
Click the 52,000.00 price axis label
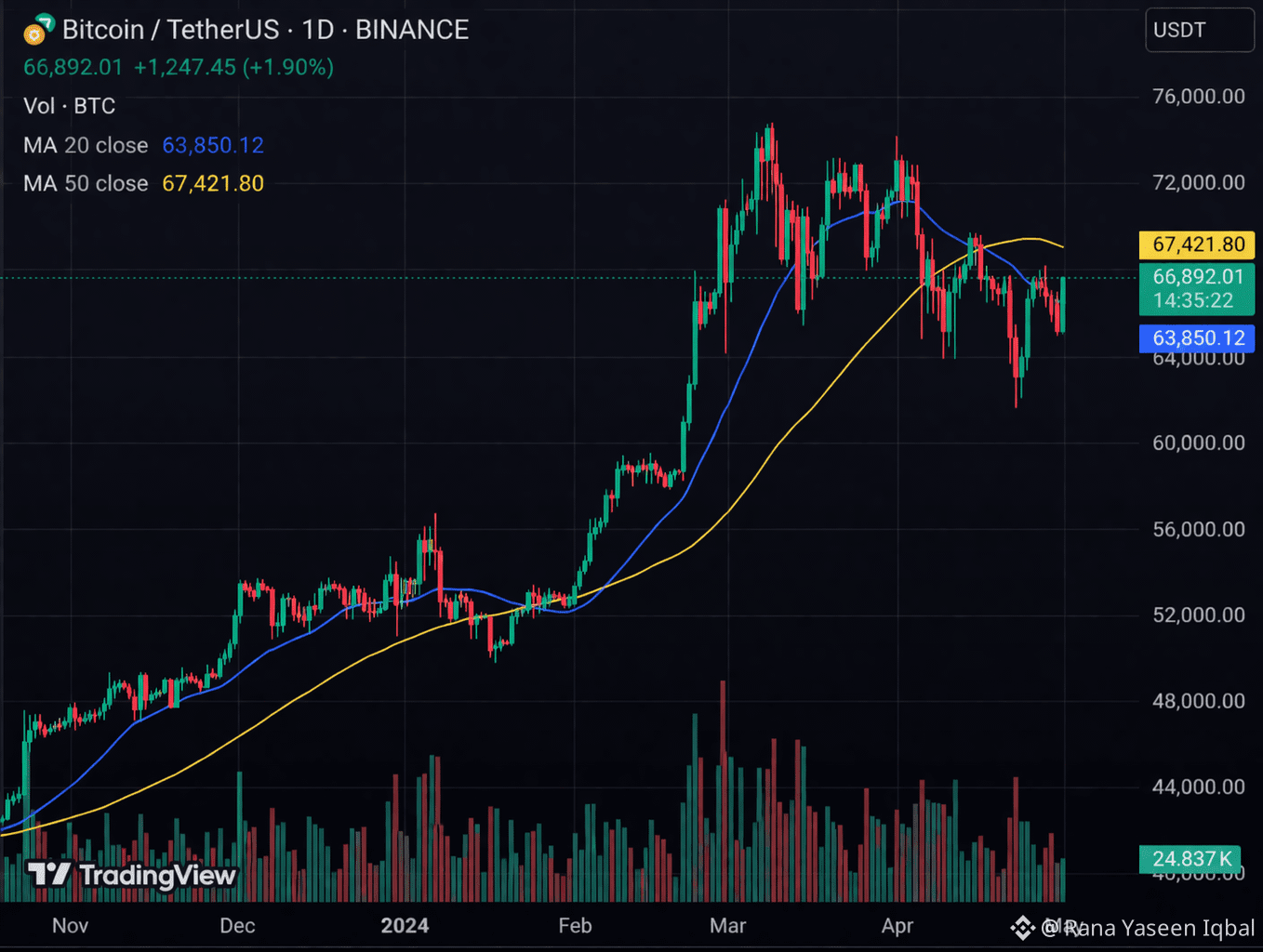point(1199,615)
